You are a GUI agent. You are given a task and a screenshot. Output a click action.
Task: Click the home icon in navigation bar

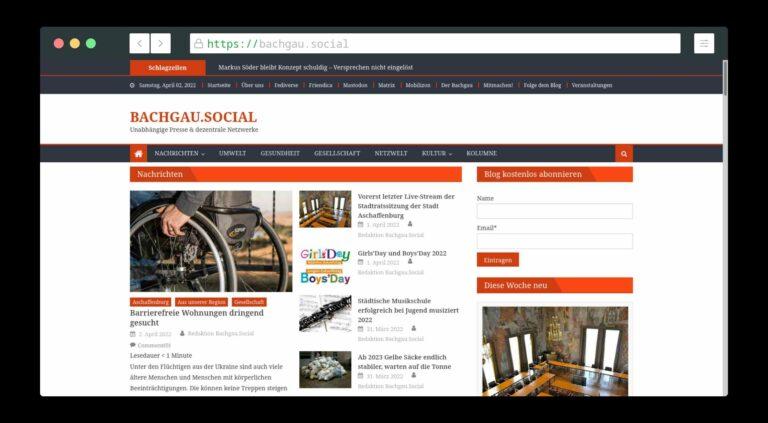click(139, 153)
